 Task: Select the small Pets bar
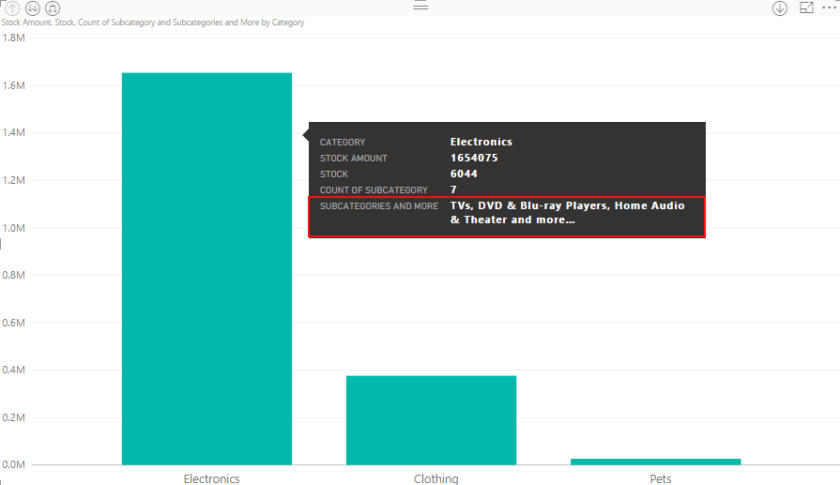pyautogui.click(x=655, y=461)
